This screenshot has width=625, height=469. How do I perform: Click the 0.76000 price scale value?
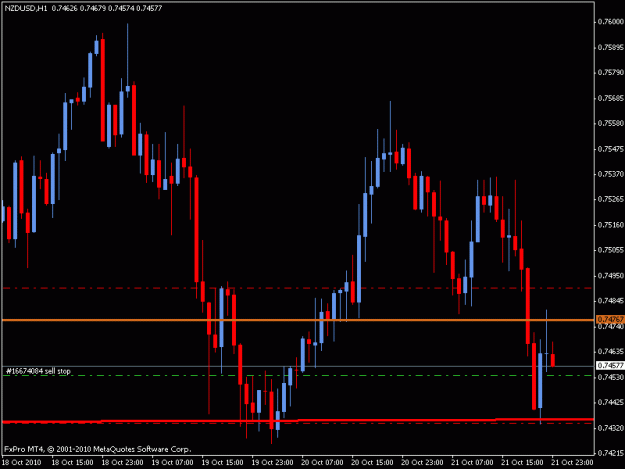610,22
